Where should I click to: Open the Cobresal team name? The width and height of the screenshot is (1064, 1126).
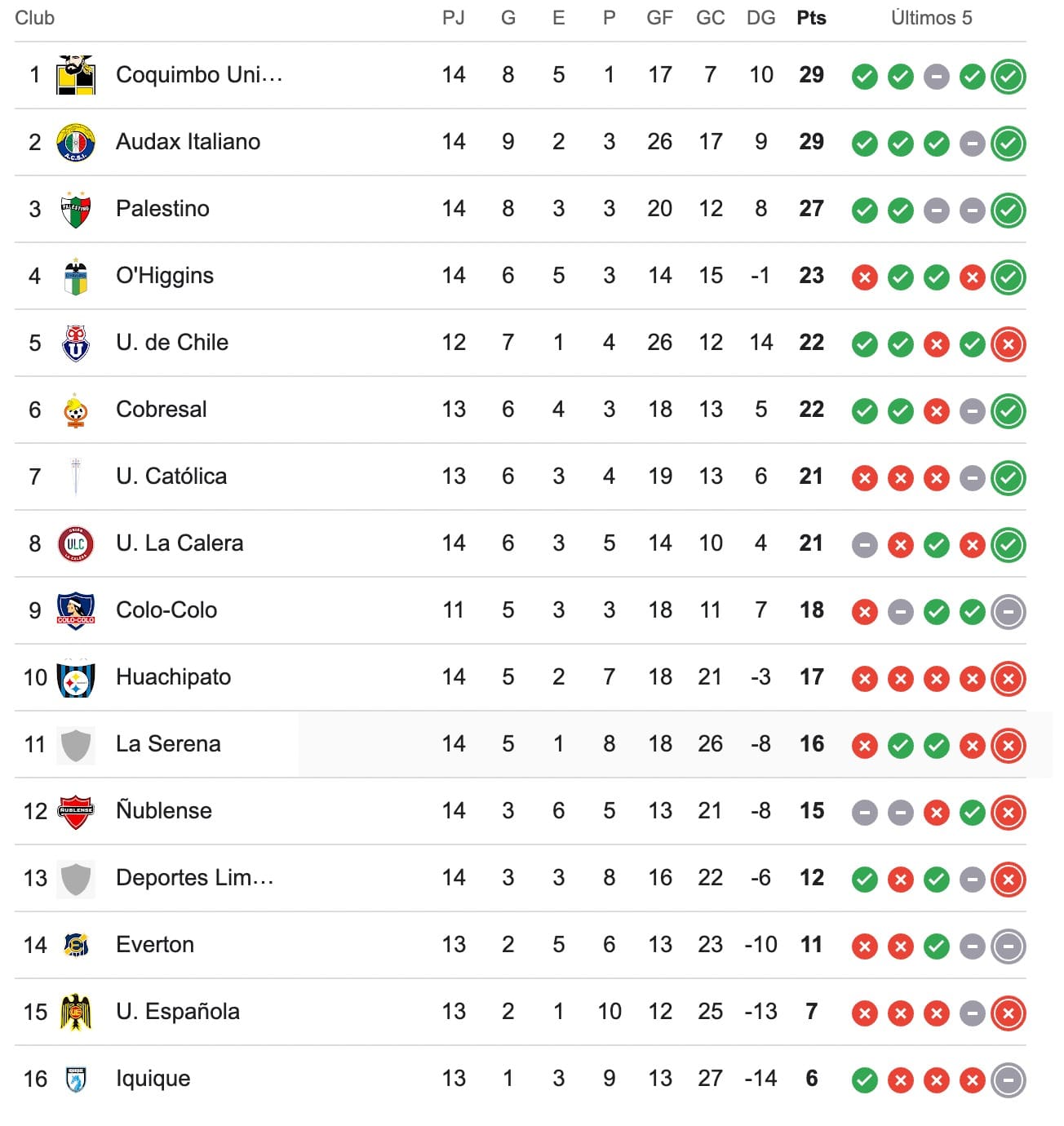pos(162,410)
